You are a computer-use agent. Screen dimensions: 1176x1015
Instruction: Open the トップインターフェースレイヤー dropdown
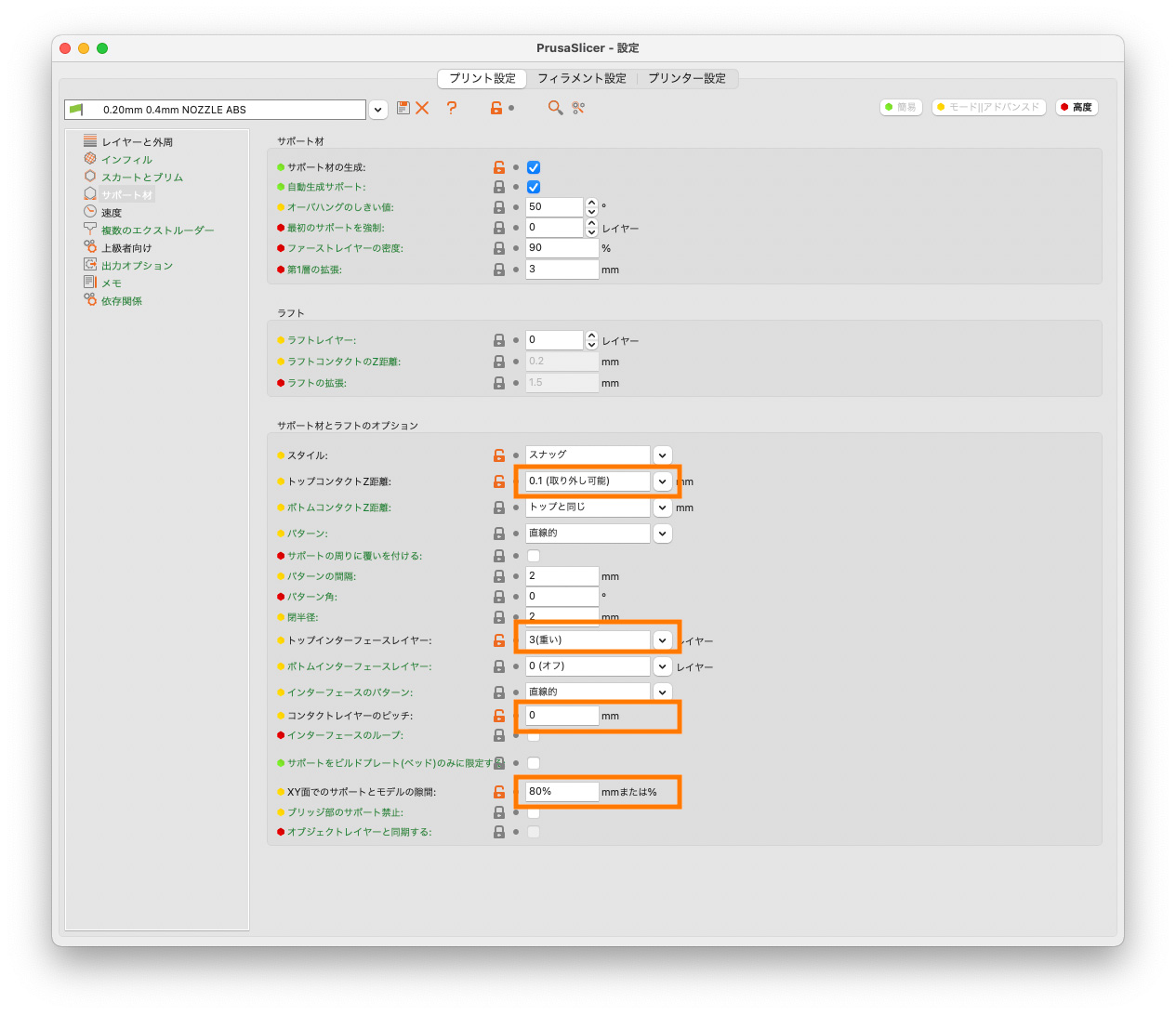[x=662, y=640]
